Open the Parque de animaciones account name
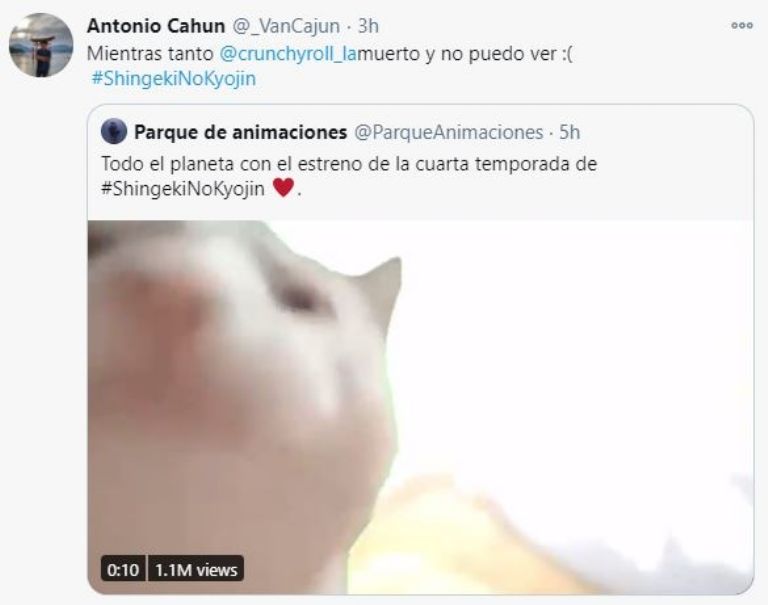The image size is (768, 605). click(x=240, y=132)
